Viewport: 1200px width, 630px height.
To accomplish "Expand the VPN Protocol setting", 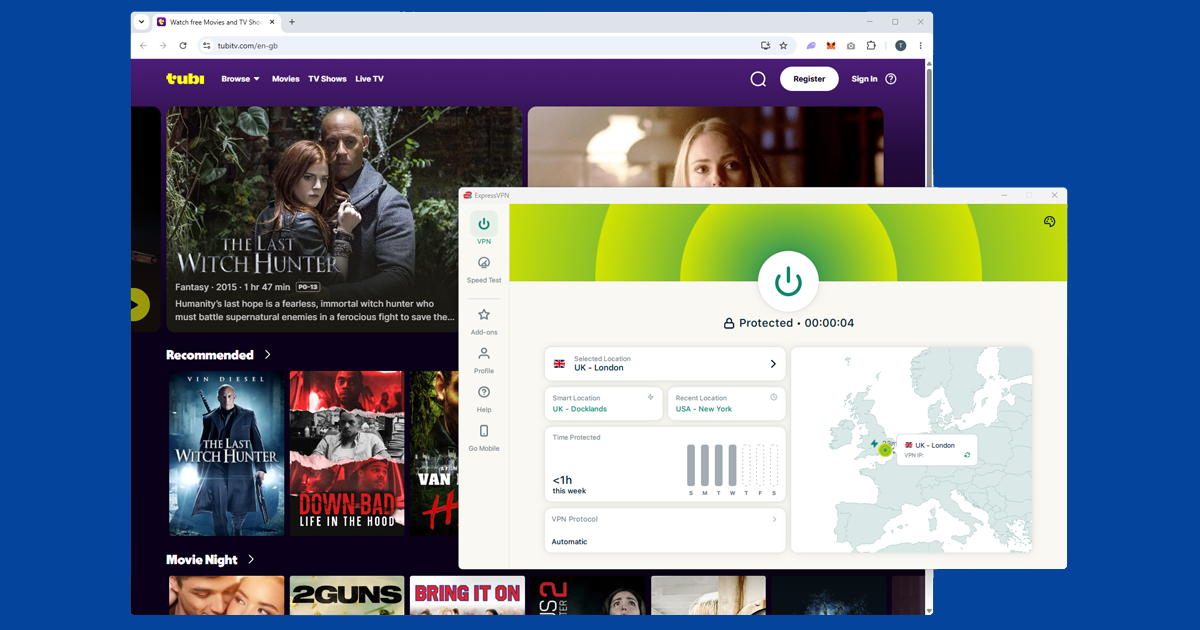I will 665,530.
